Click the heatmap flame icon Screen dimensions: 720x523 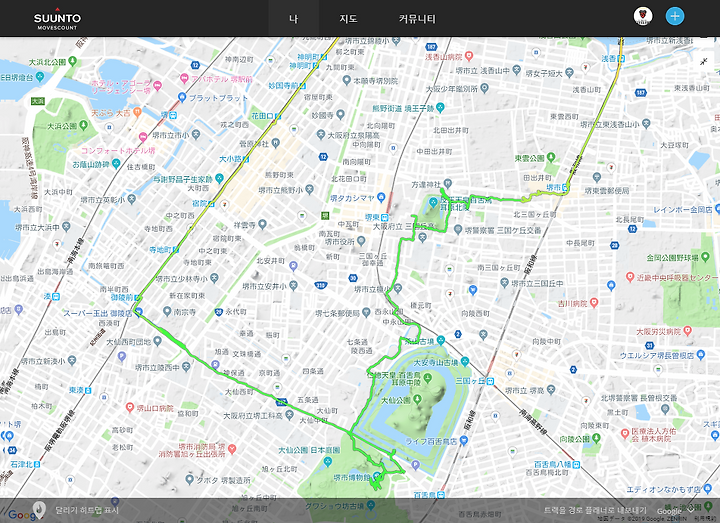point(40,509)
